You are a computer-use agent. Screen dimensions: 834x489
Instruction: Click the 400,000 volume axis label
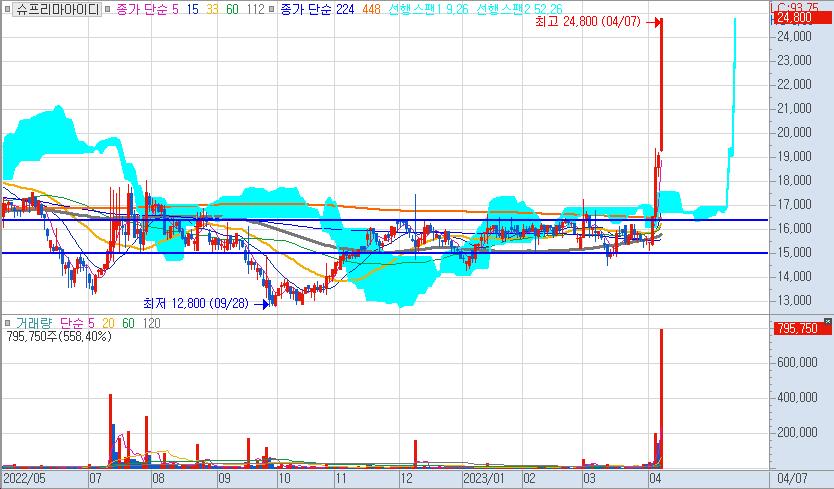tap(797, 397)
